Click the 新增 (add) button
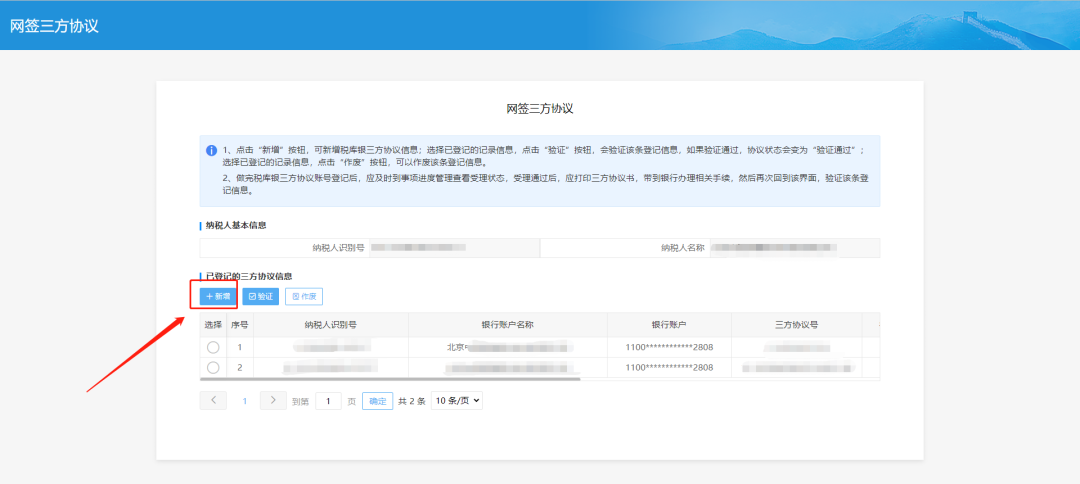 coord(217,296)
